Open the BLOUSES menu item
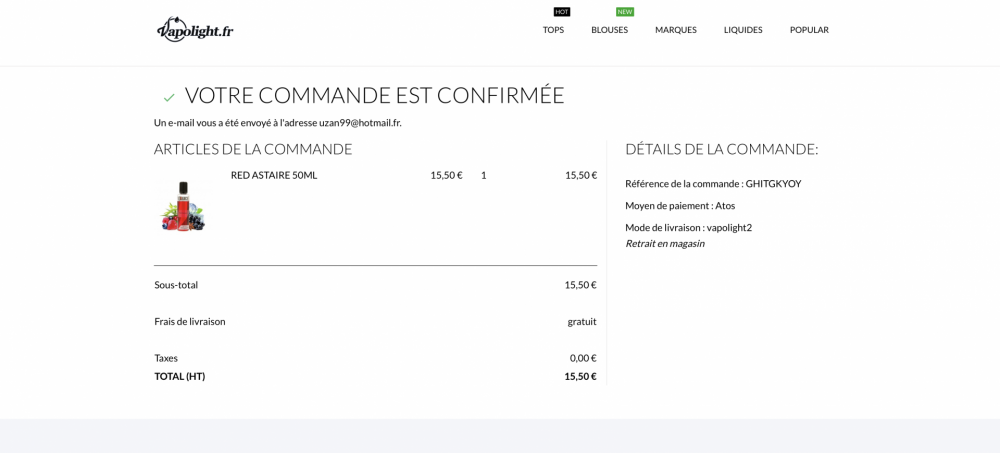Viewport: 1000px width, 453px height. click(609, 30)
